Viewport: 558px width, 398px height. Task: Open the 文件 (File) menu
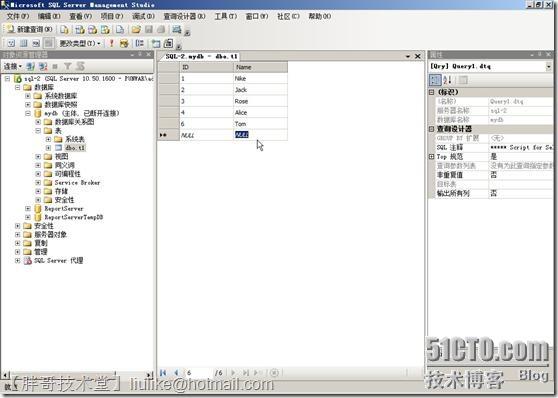click(x=18, y=16)
